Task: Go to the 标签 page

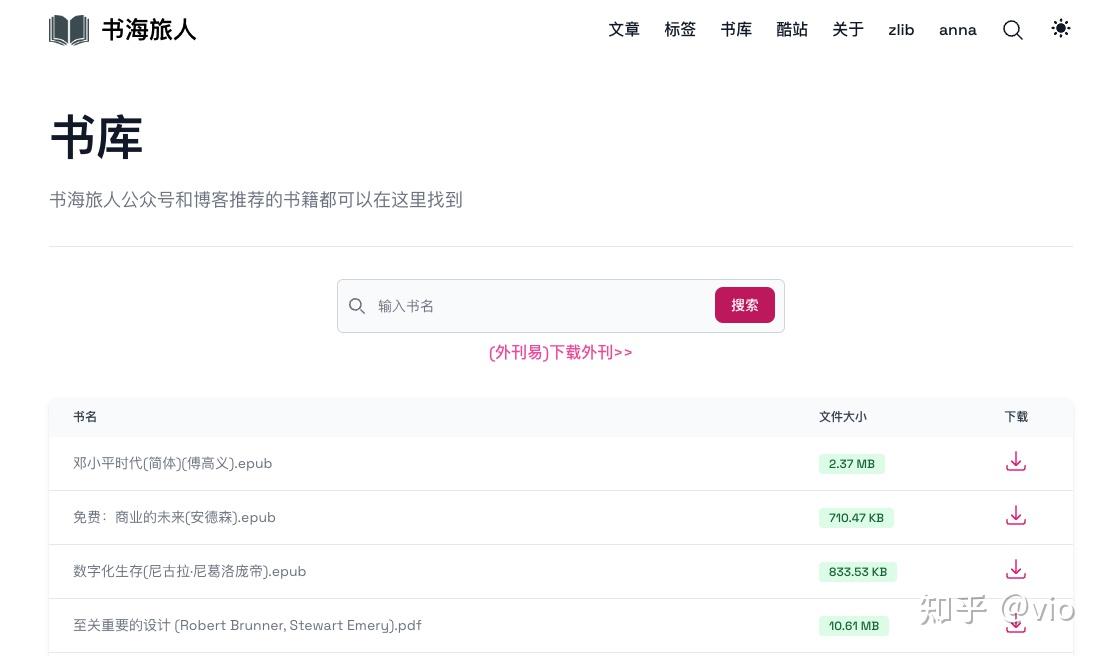Action: (680, 30)
